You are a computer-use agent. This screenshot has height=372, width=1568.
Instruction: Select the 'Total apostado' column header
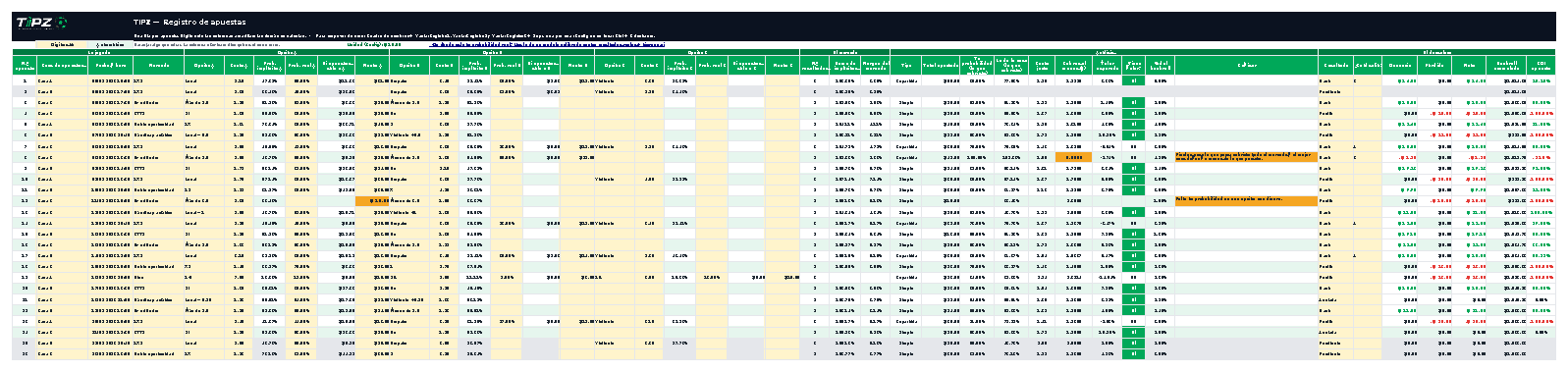point(941,65)
